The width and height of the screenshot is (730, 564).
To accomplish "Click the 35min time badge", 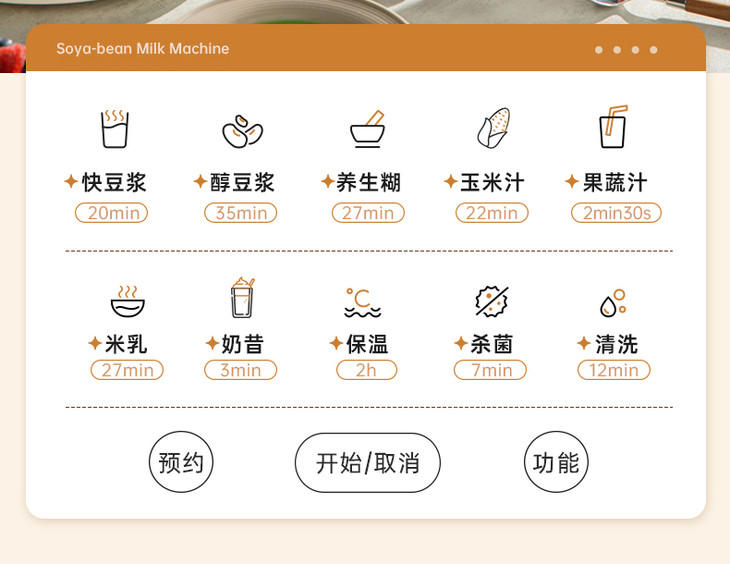I will [241, 213].
